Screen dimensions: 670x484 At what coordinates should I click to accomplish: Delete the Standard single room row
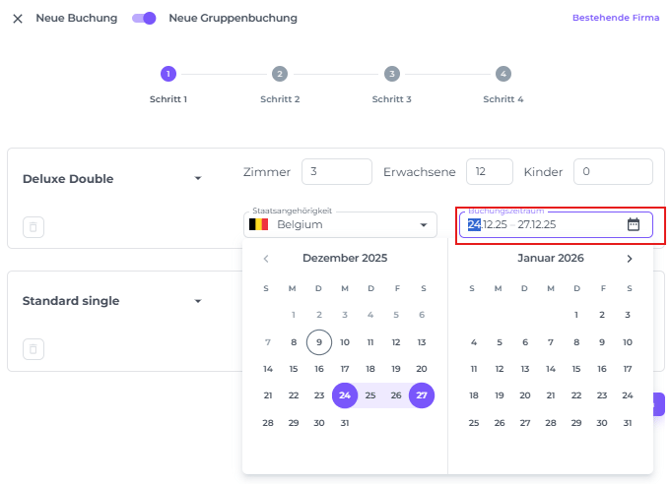33,349
